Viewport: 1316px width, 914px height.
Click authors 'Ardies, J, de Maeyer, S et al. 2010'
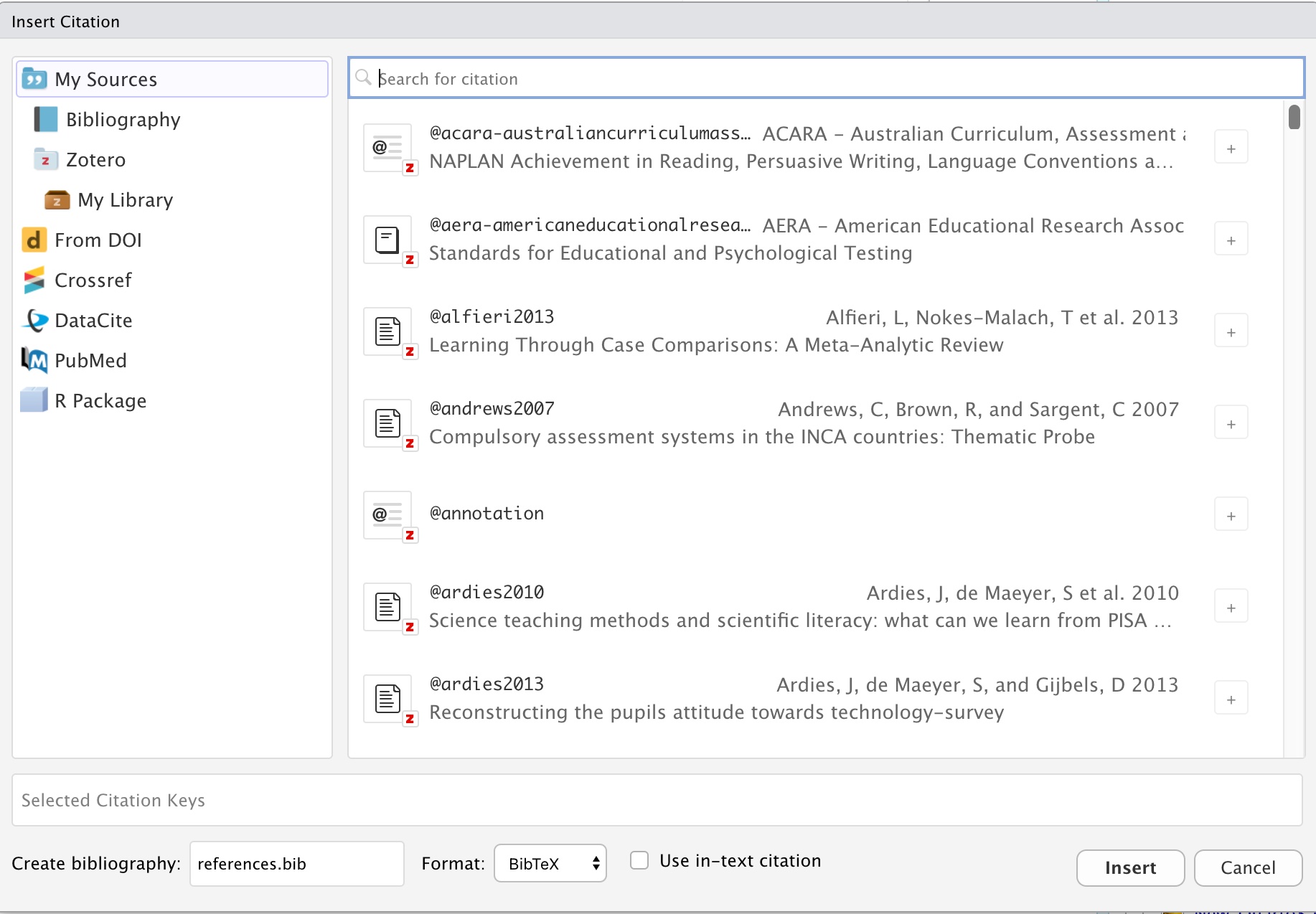(x=1023, y=593)
